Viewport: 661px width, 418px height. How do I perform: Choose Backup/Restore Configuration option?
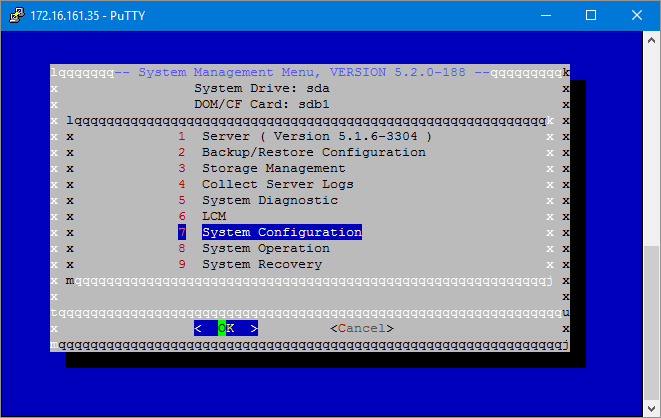pos(313,152)
